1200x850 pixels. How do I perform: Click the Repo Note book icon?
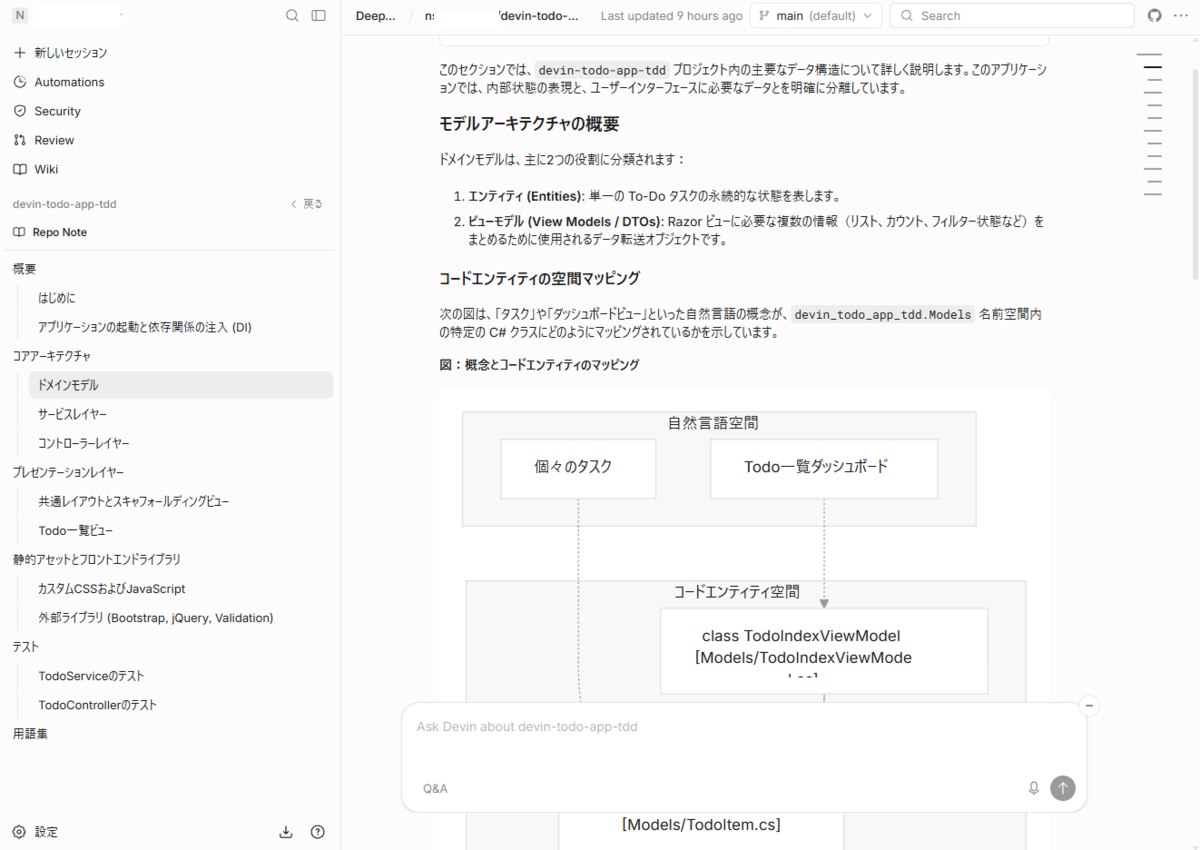tap(19, 232)
